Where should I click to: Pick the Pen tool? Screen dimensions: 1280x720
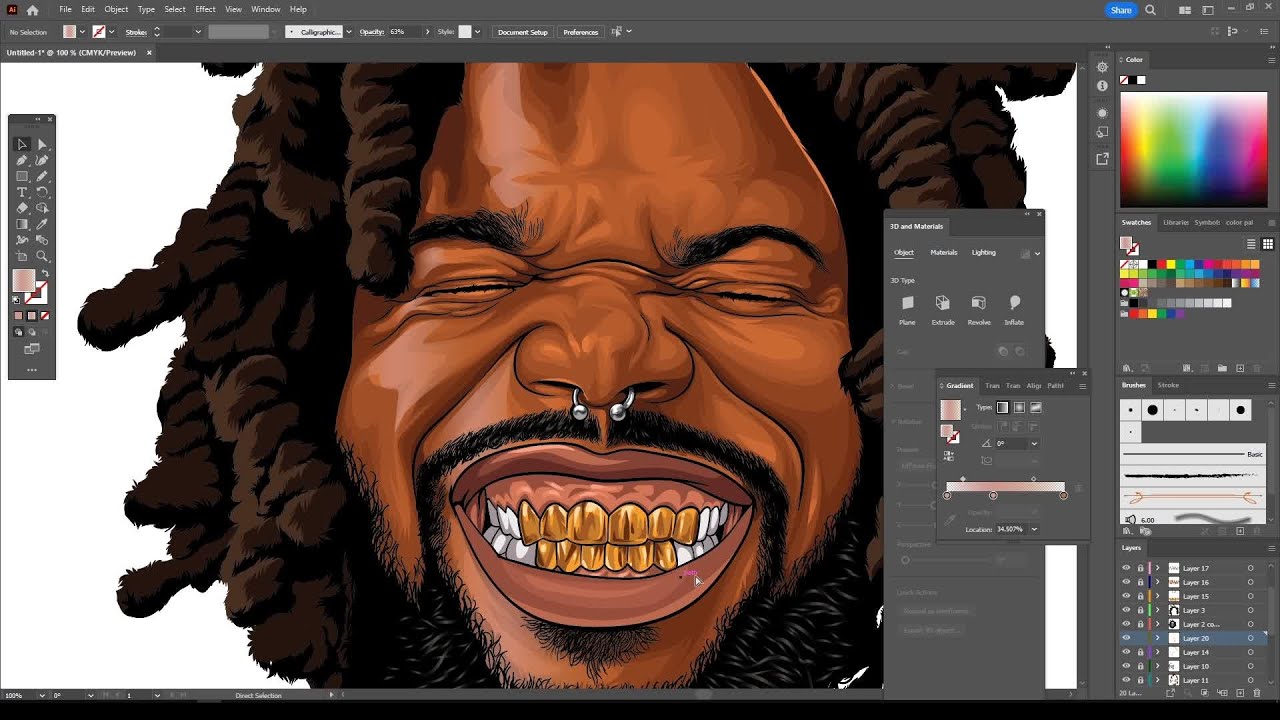click(22, 160)
